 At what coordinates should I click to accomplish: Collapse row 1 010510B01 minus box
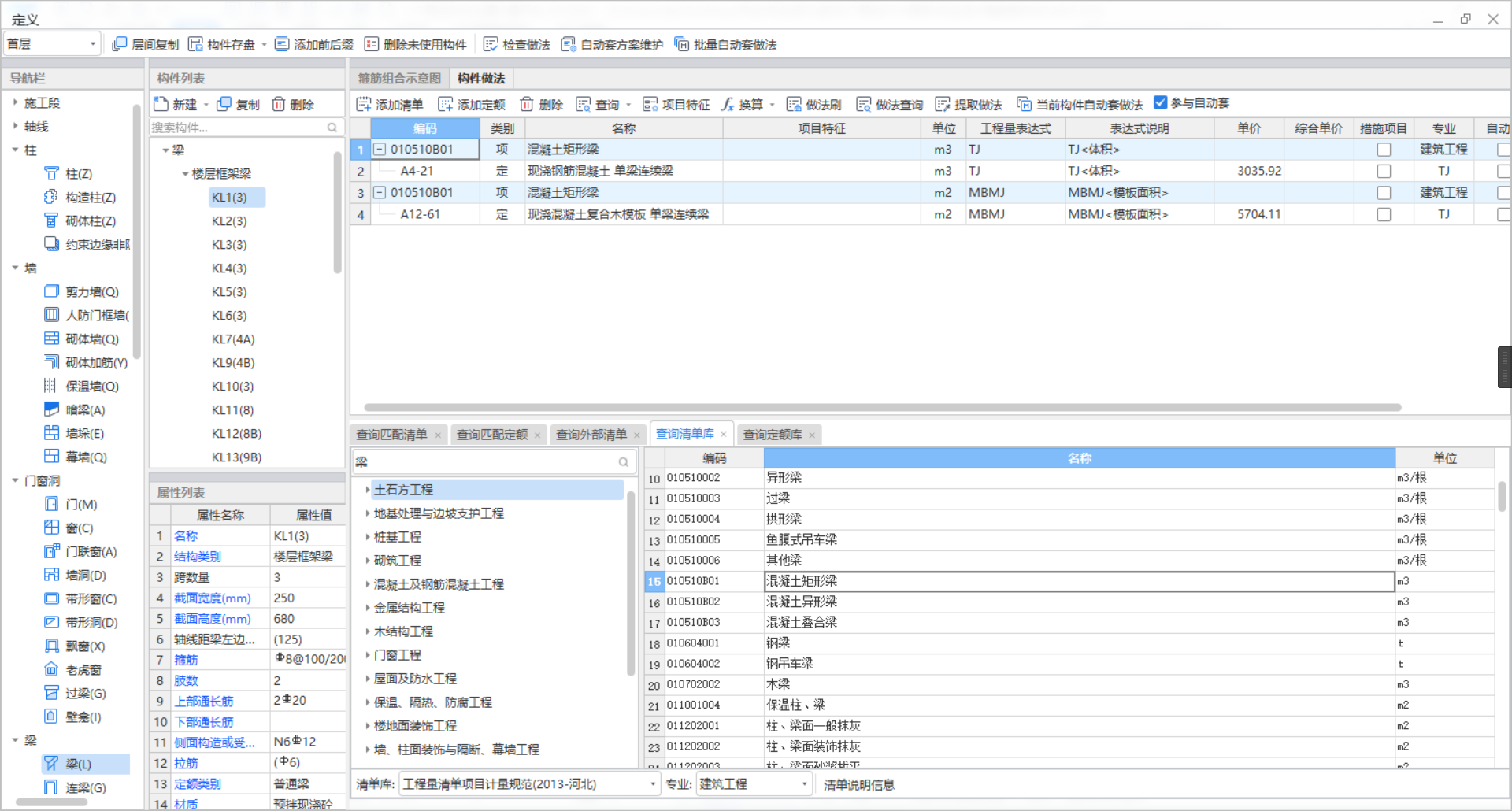pos(380,149)
